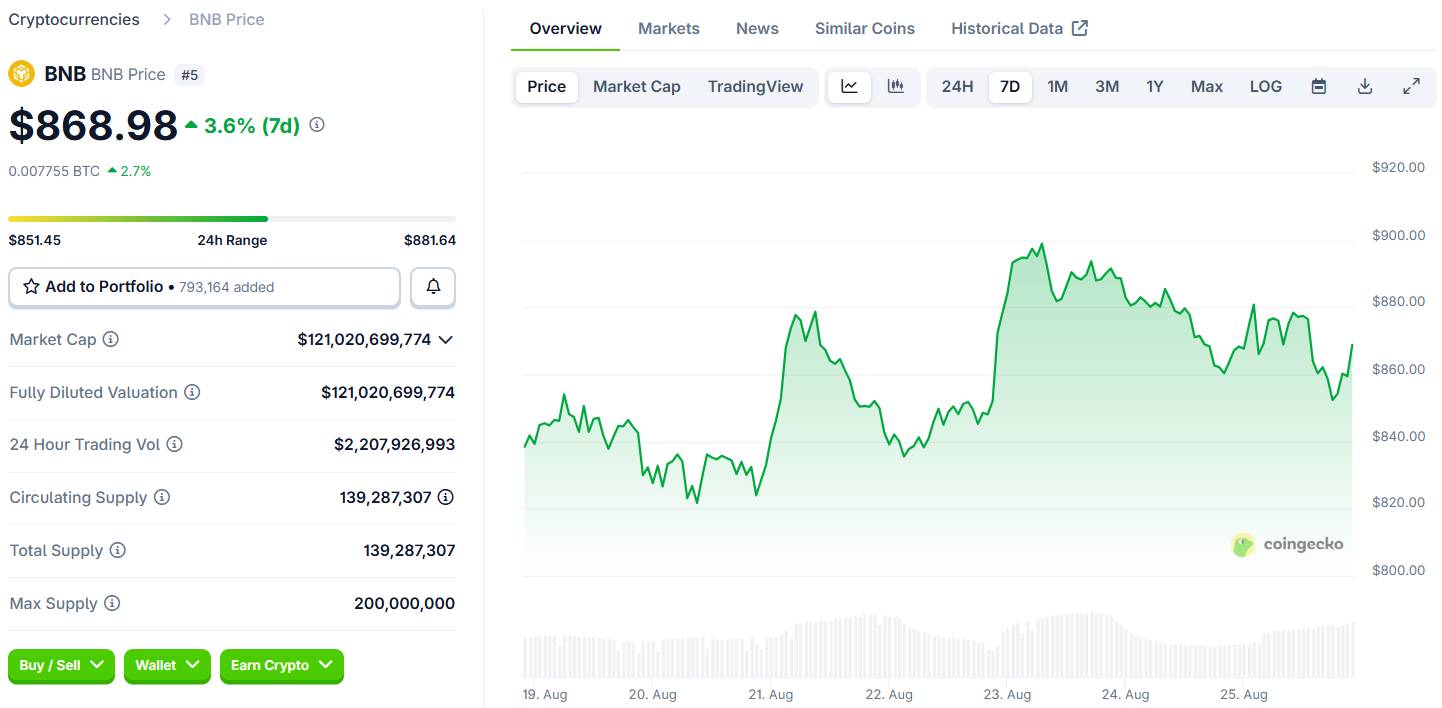Open the calendar date range picker
This screenshot has height=708, width=1442.
1319,87
